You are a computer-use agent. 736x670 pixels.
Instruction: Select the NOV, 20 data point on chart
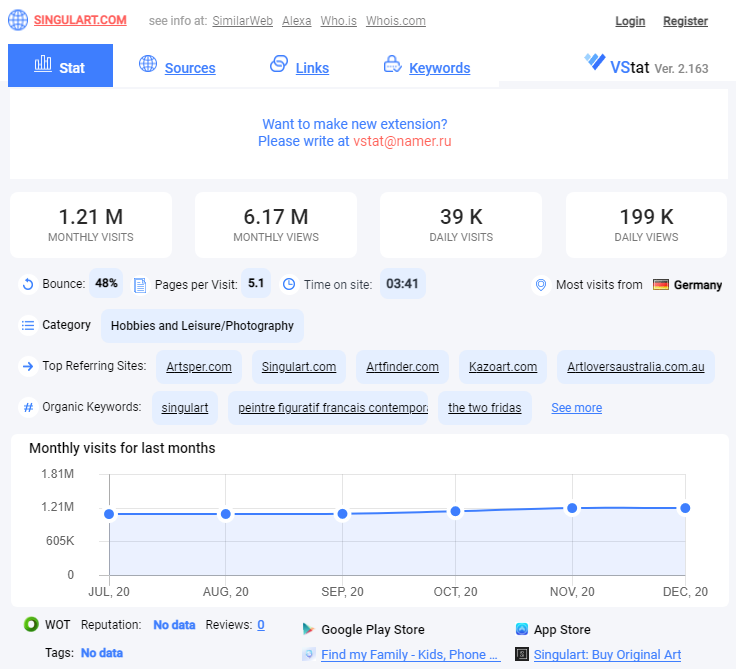click(x=572, y=508)
